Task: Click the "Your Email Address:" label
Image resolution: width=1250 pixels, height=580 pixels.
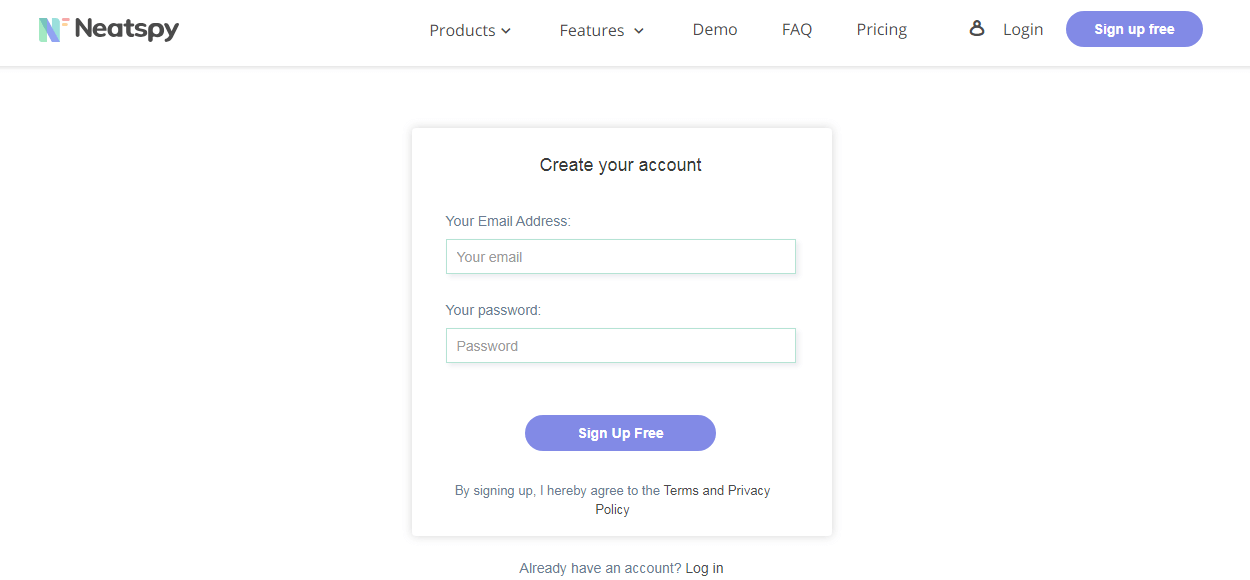Action: tap(508, 221)
